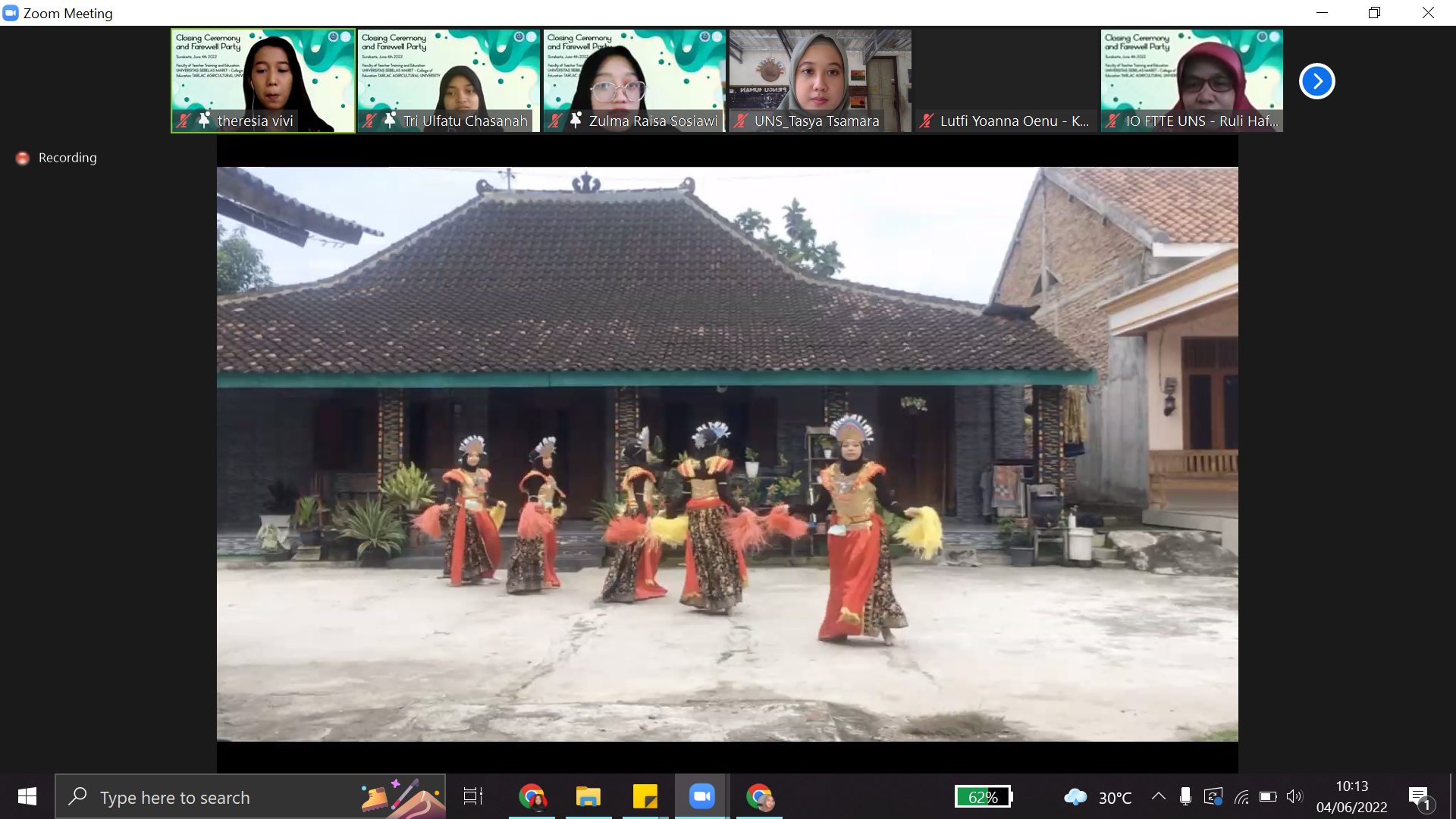
Task: Click the weather 30°C widget
Action: pos(1098,797)
